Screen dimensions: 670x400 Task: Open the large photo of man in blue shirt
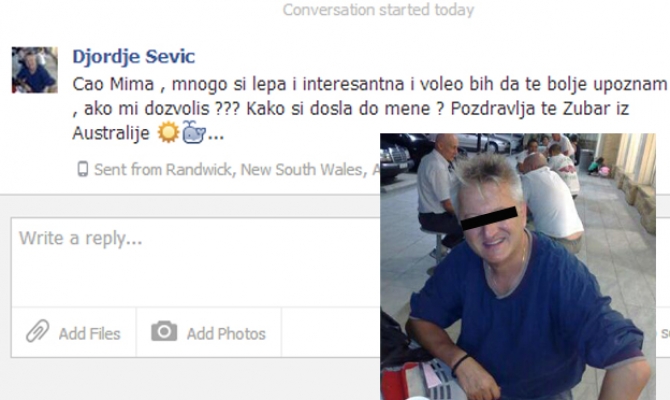pyautogui.click(x=518, y=267)
